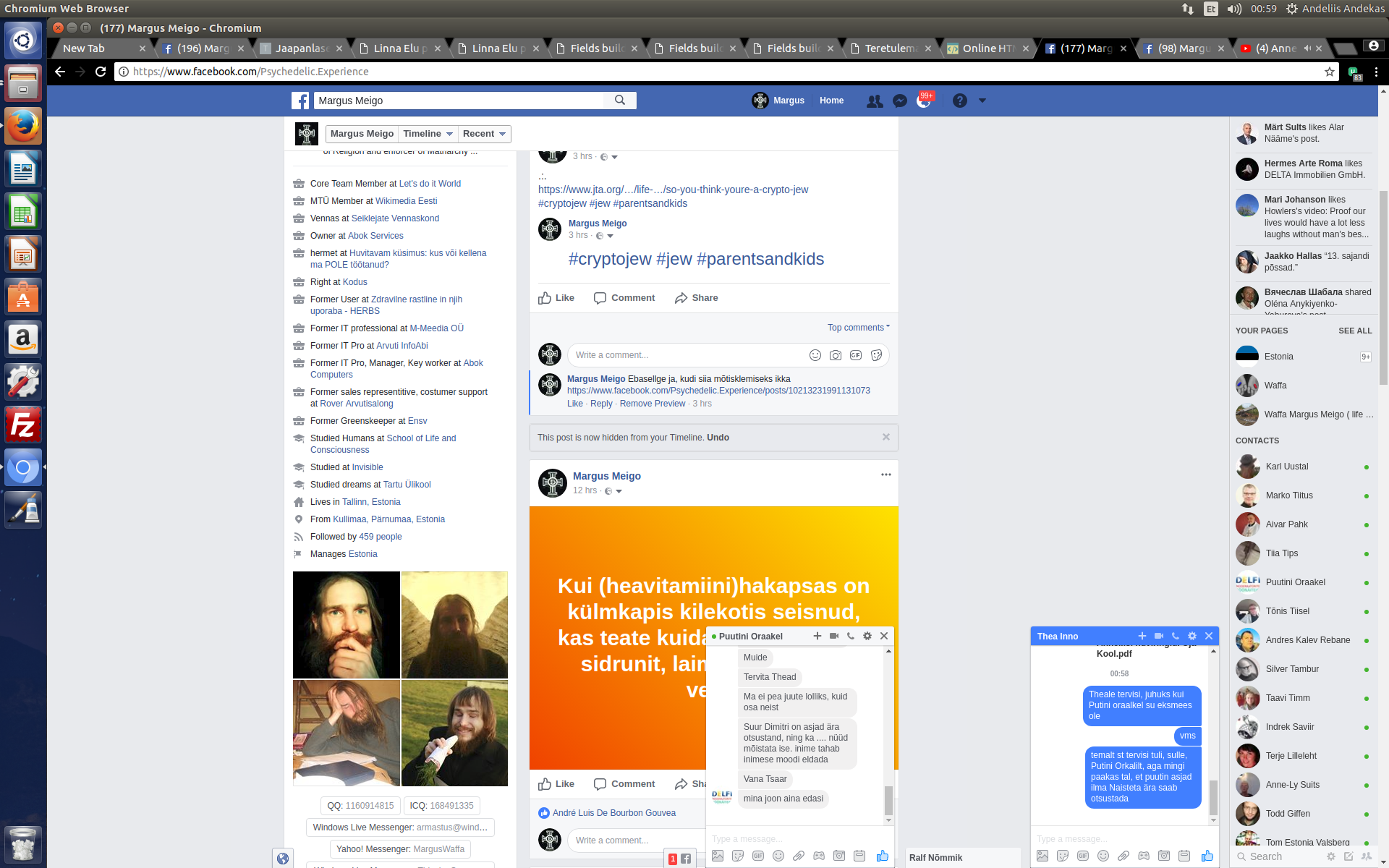
Task: Share the #cryptojew post
Action: [696, 298]
